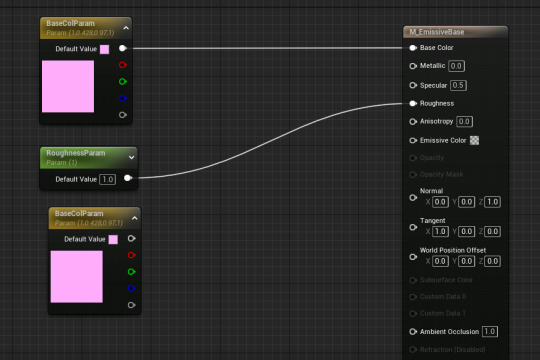Viewport: 540px width, 360px height.
Task: Open the bottom BaseColParam Default Value color swatch
Action: (x=113, y=239)
